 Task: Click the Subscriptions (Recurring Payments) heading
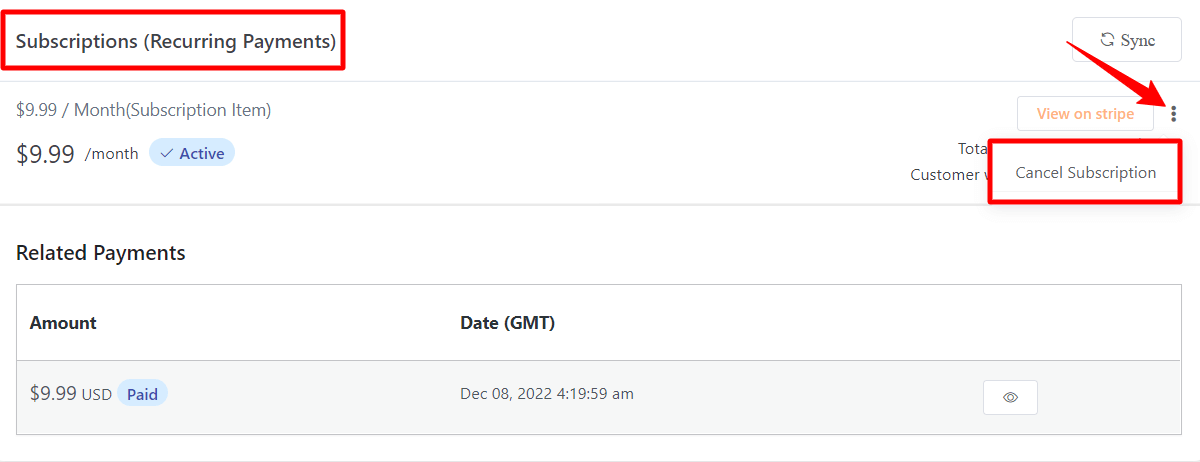pos(175,42)
